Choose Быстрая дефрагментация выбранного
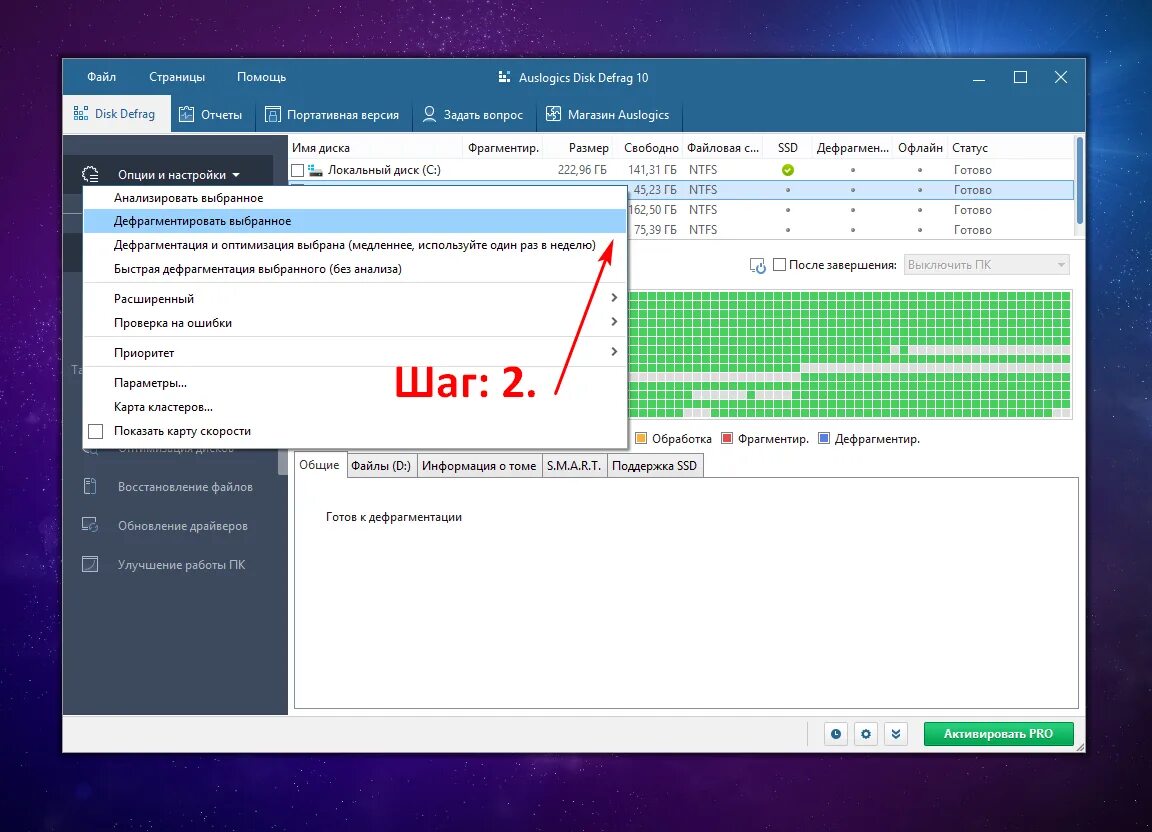Viewport: 1152px width, 832px height. (x=355, y=269)
